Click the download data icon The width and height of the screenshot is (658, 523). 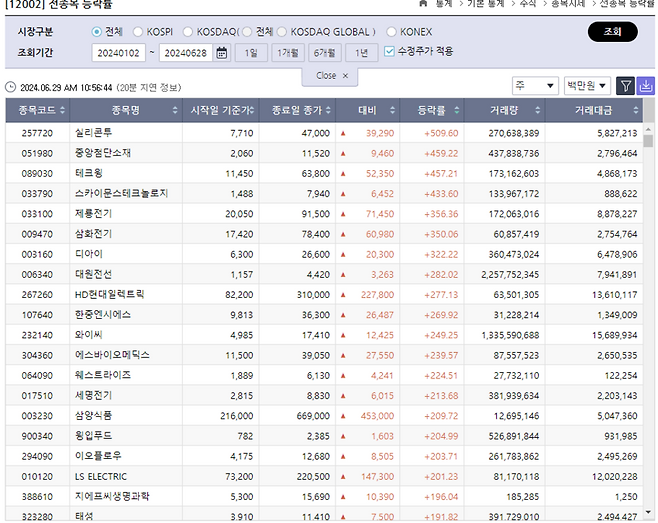click(646, 87)
